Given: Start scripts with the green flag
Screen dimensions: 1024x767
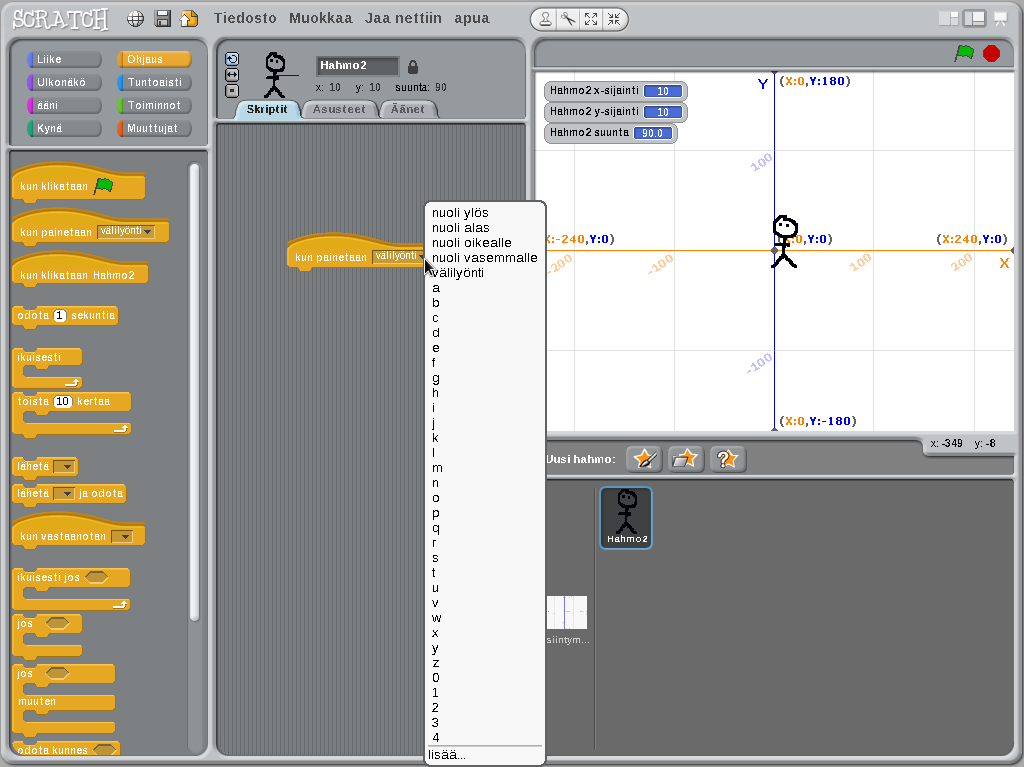Looking at the screenshot, I should (964, 53).
